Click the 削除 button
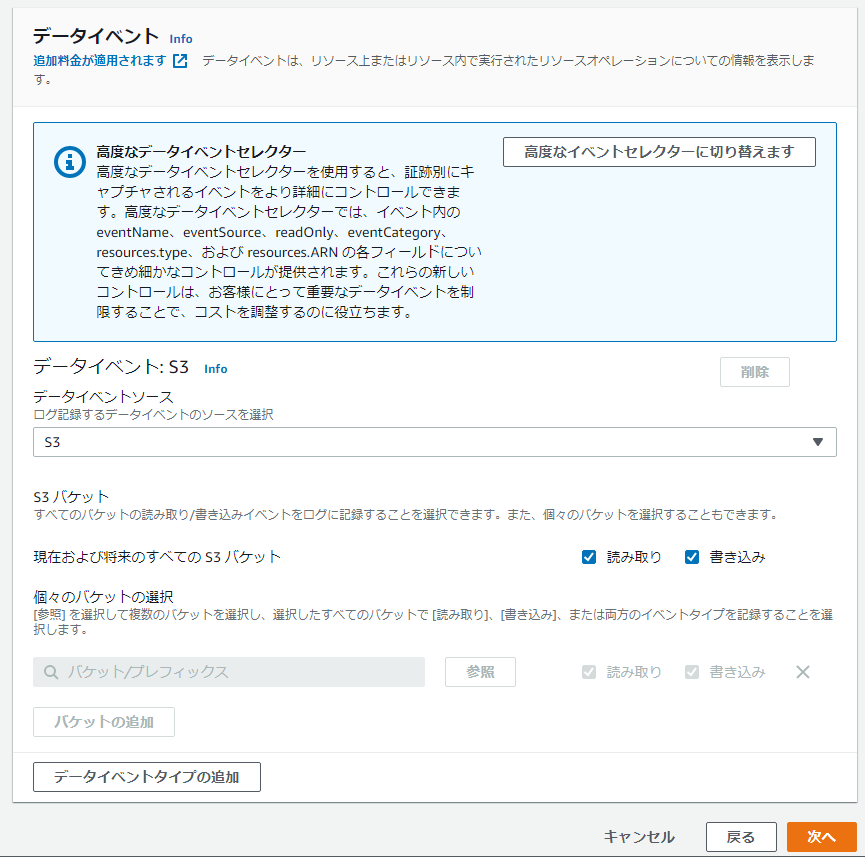The width and height of the screenshot is (865, 857). tap(754, 372)
